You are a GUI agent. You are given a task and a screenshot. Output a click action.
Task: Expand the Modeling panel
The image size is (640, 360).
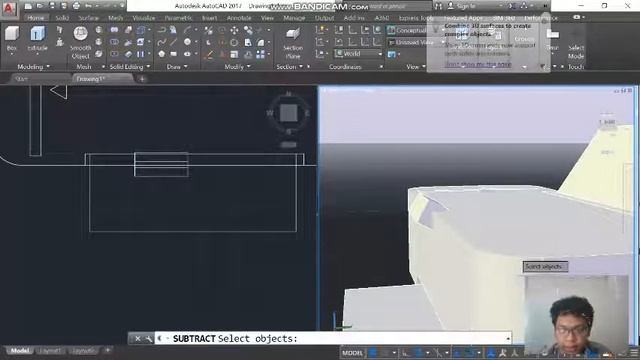click(33, 67)
